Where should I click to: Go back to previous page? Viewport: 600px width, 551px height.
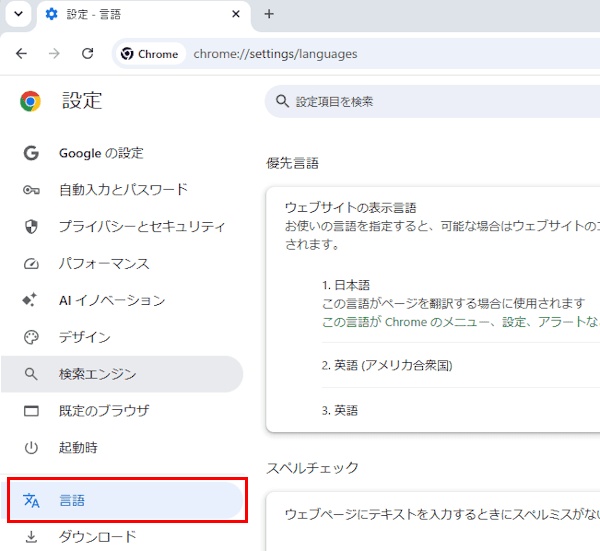pos(21,54)
